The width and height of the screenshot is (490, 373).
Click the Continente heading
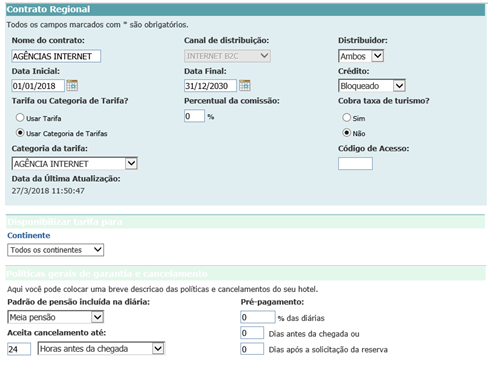pos(29,235)
